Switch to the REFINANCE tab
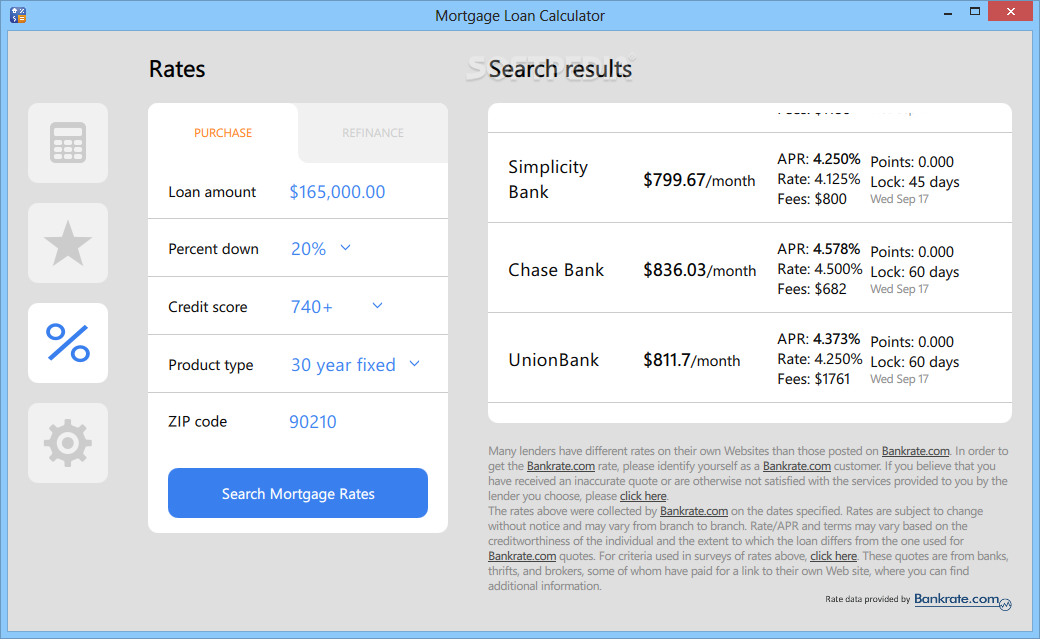The height and width of the screenshot is (639, 1040). (x=373, y=133)
